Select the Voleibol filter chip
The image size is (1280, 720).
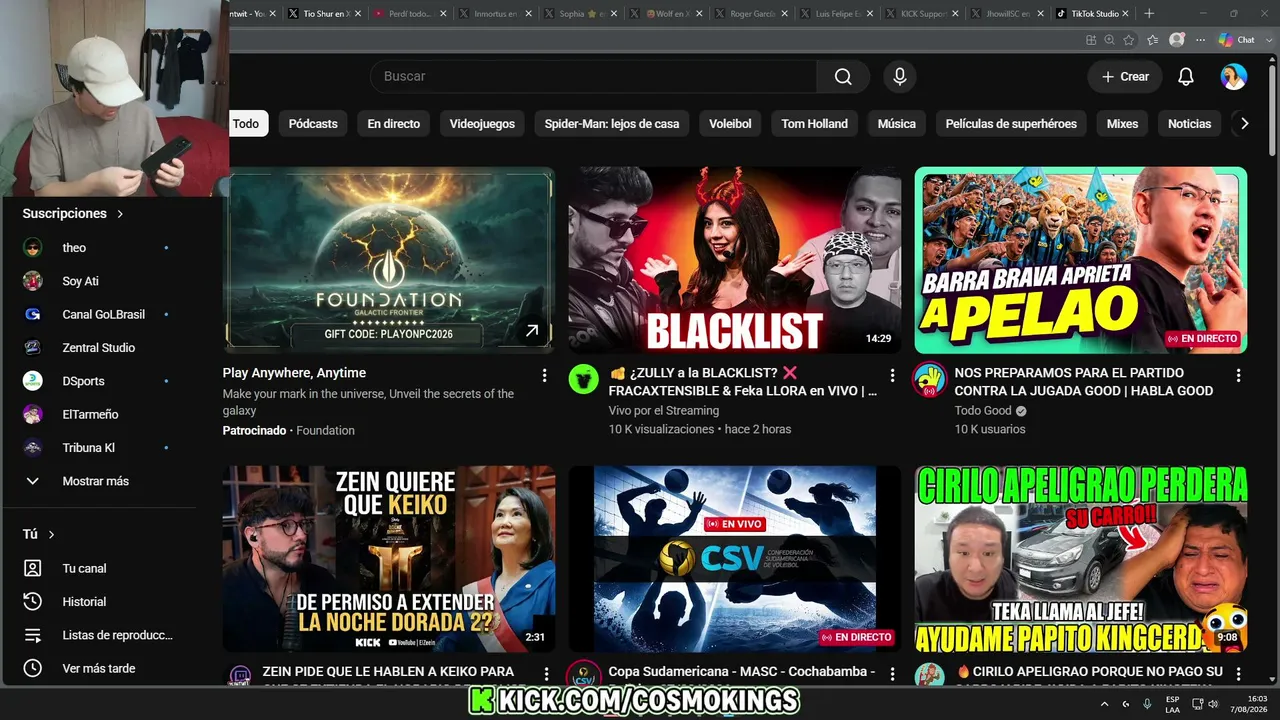(728, 124)
